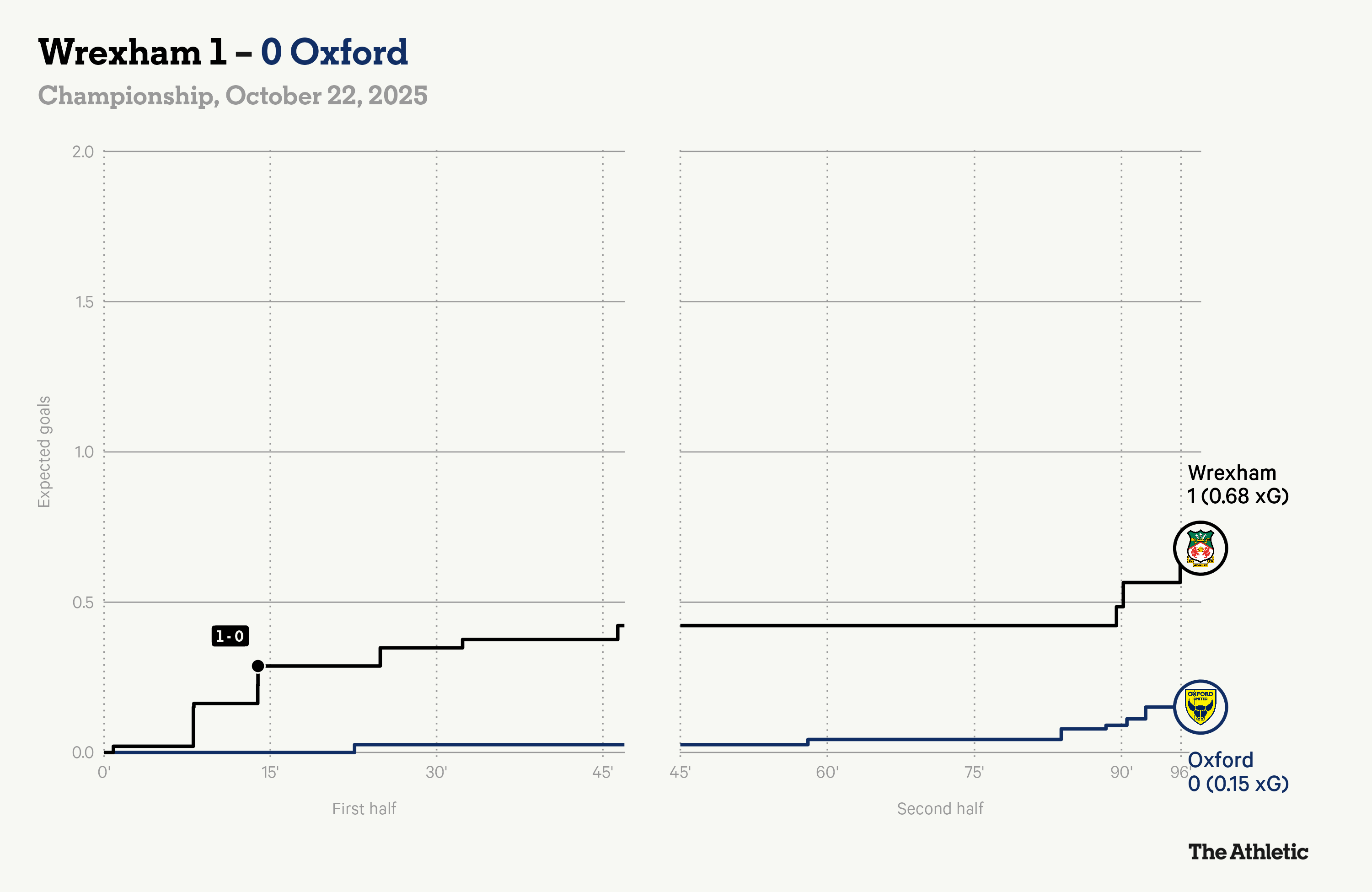Screen dimensions: 1372x892
Task: Click the Oxford United crest icon
Action: [x=1200, y=707]
